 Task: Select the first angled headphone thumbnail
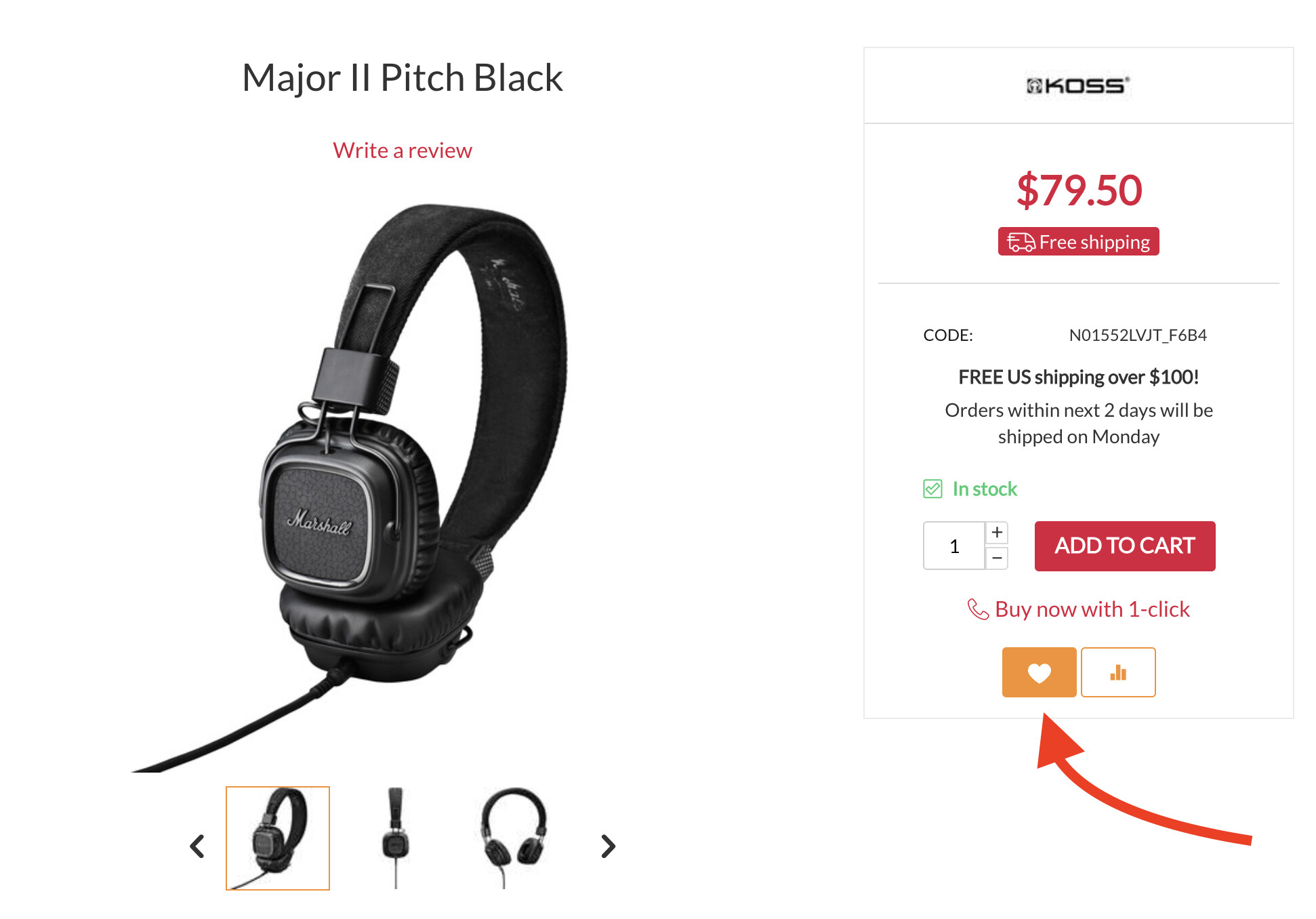click(278, 838)
